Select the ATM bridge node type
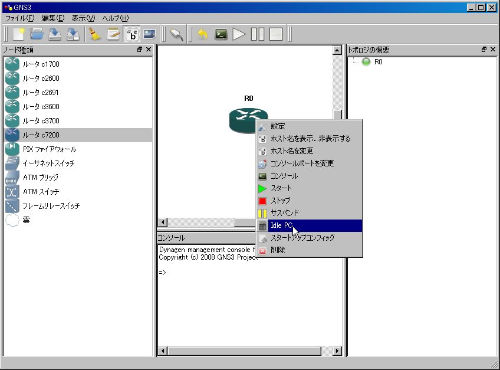 click(78, 177)
